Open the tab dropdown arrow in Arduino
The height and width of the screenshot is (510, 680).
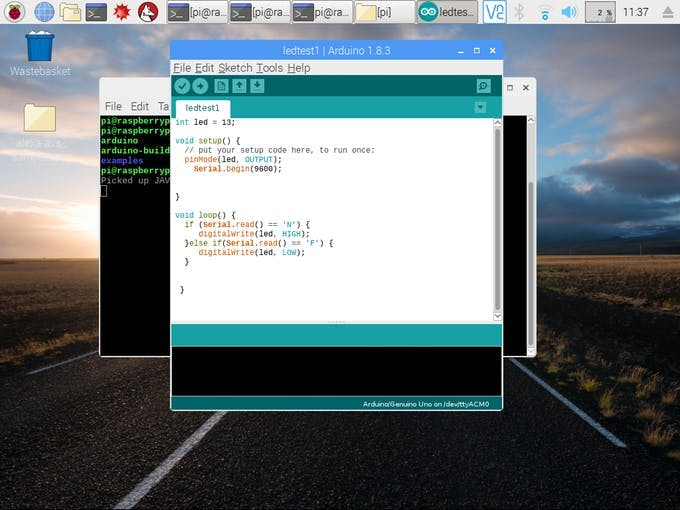tap(480, 107)
